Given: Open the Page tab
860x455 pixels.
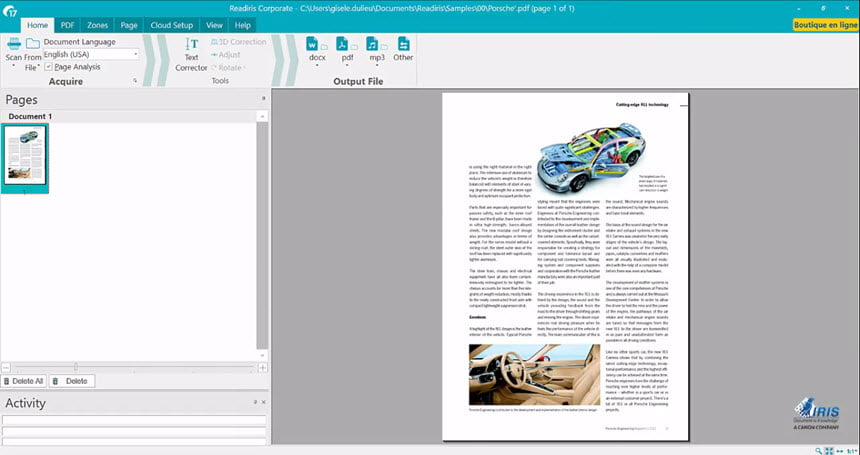Looking at the screenshot, I should [x=129, y=25].
